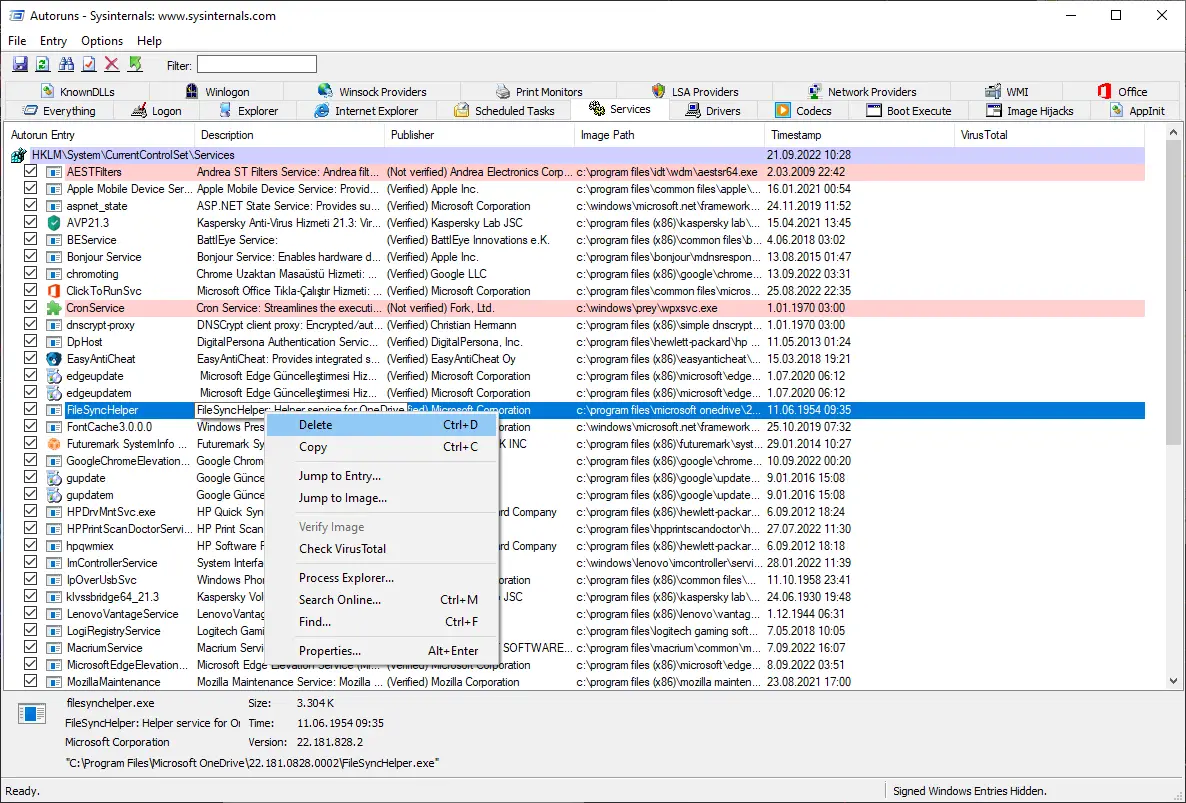Select the LenovoVantageService row text

pyautogui.click(x=123, y=614)
